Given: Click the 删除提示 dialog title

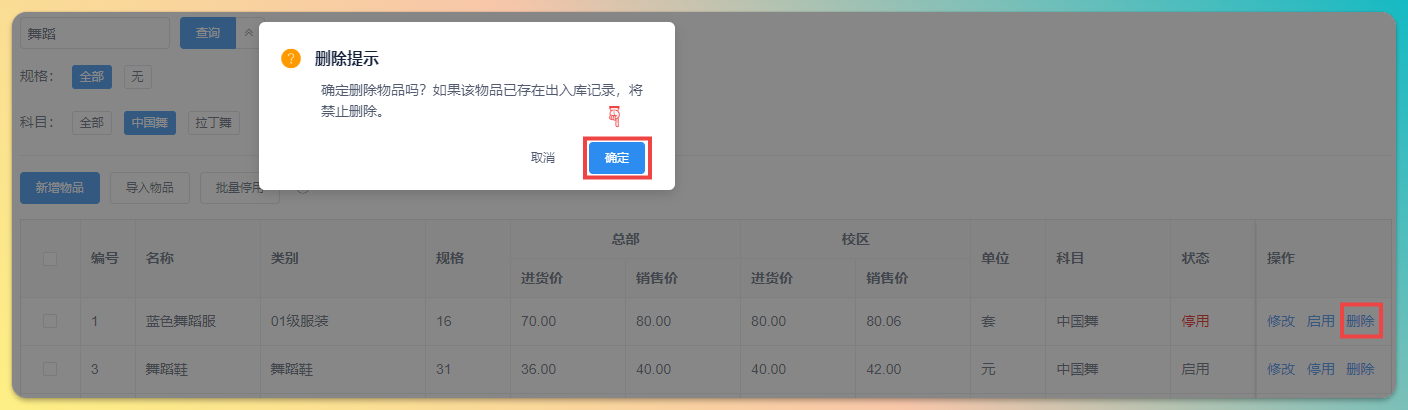Looking at the screenshot, I should (x=347, y=59).
